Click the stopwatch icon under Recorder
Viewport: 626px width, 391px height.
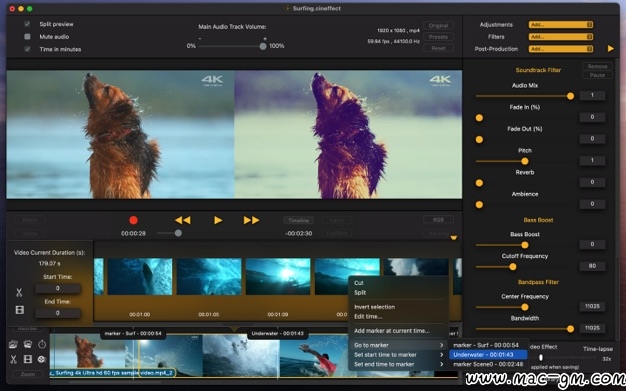point(42,344)
